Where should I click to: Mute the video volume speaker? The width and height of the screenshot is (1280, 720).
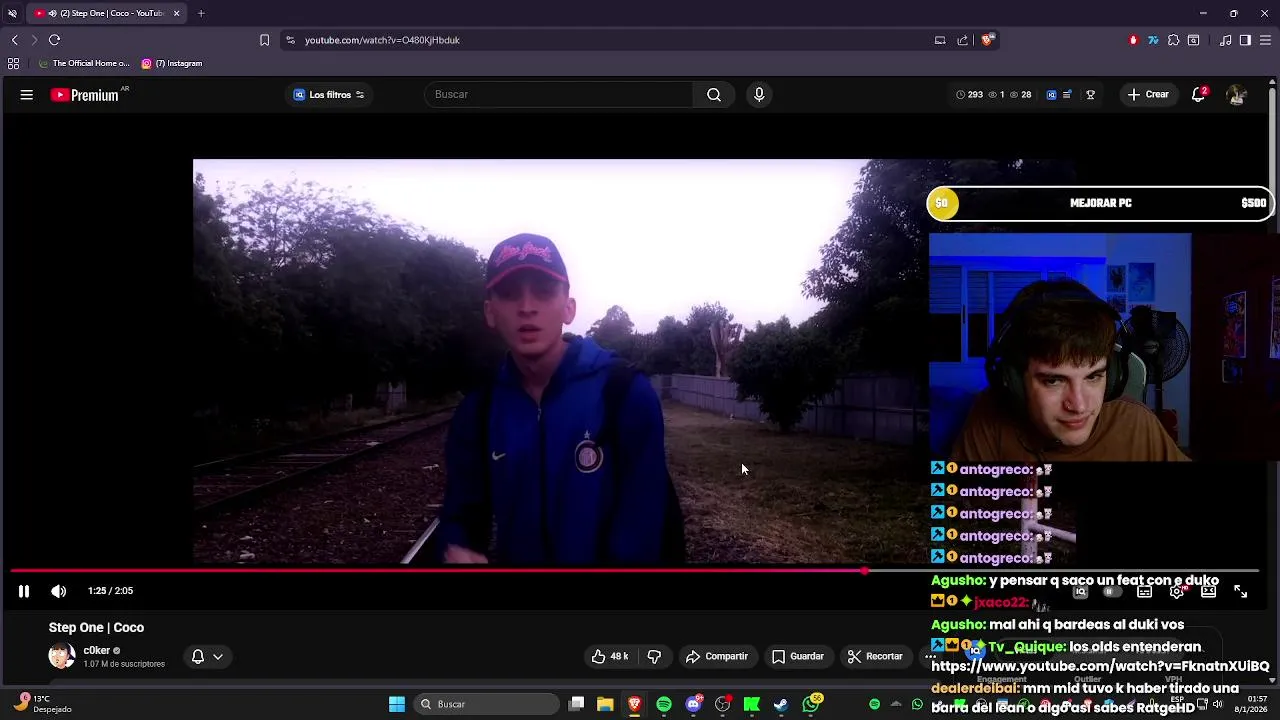pyautogui.click(x=59, y=591)
